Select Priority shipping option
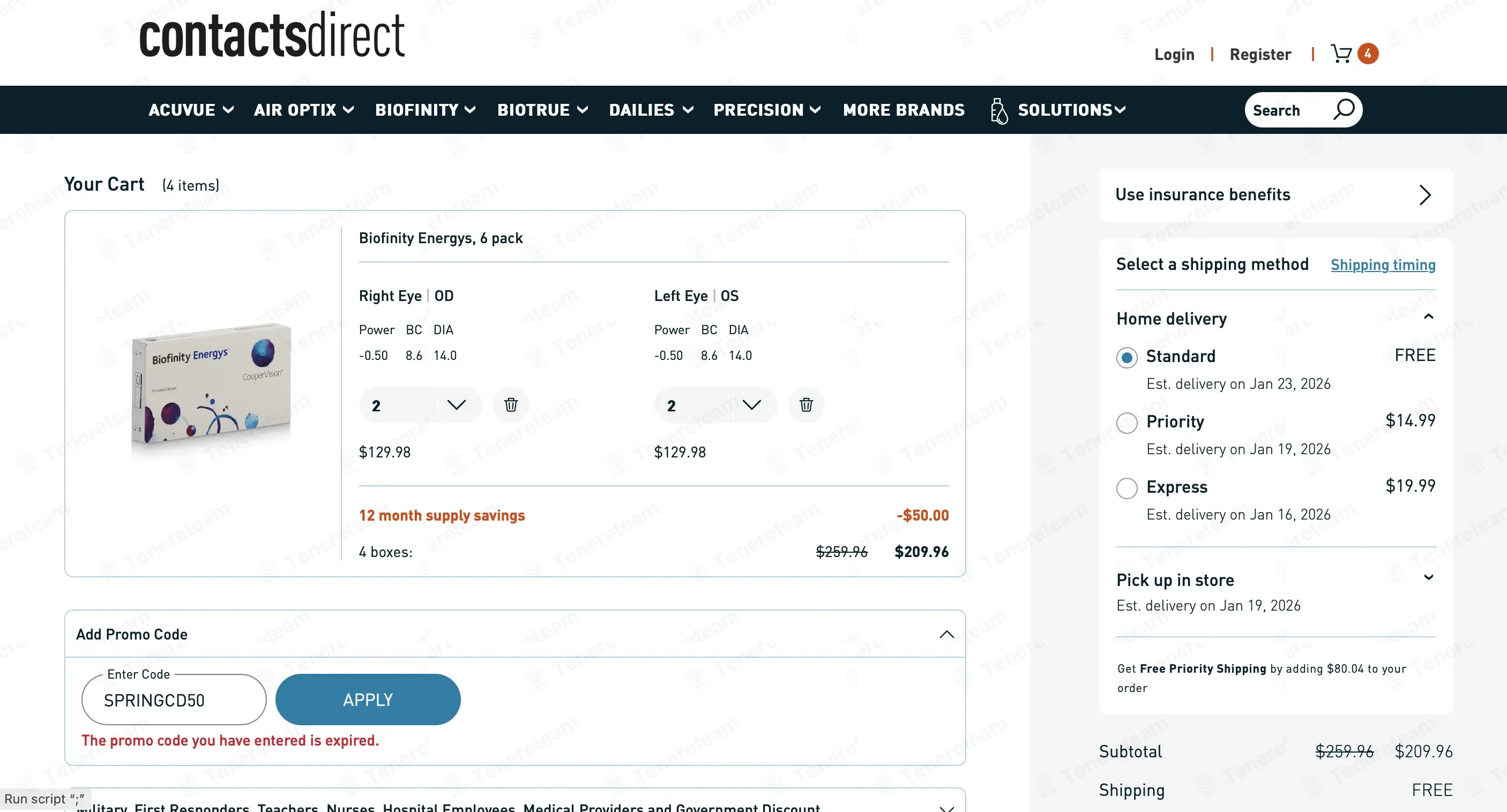 point(1126,423)
